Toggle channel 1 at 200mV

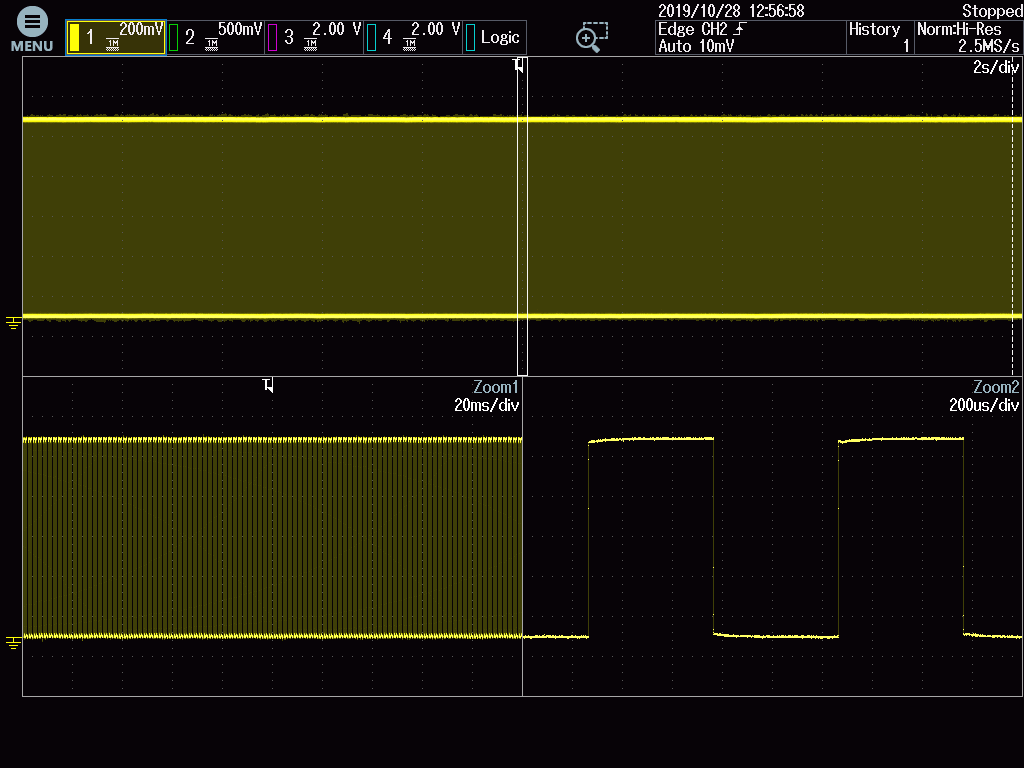tap(116, 37)
